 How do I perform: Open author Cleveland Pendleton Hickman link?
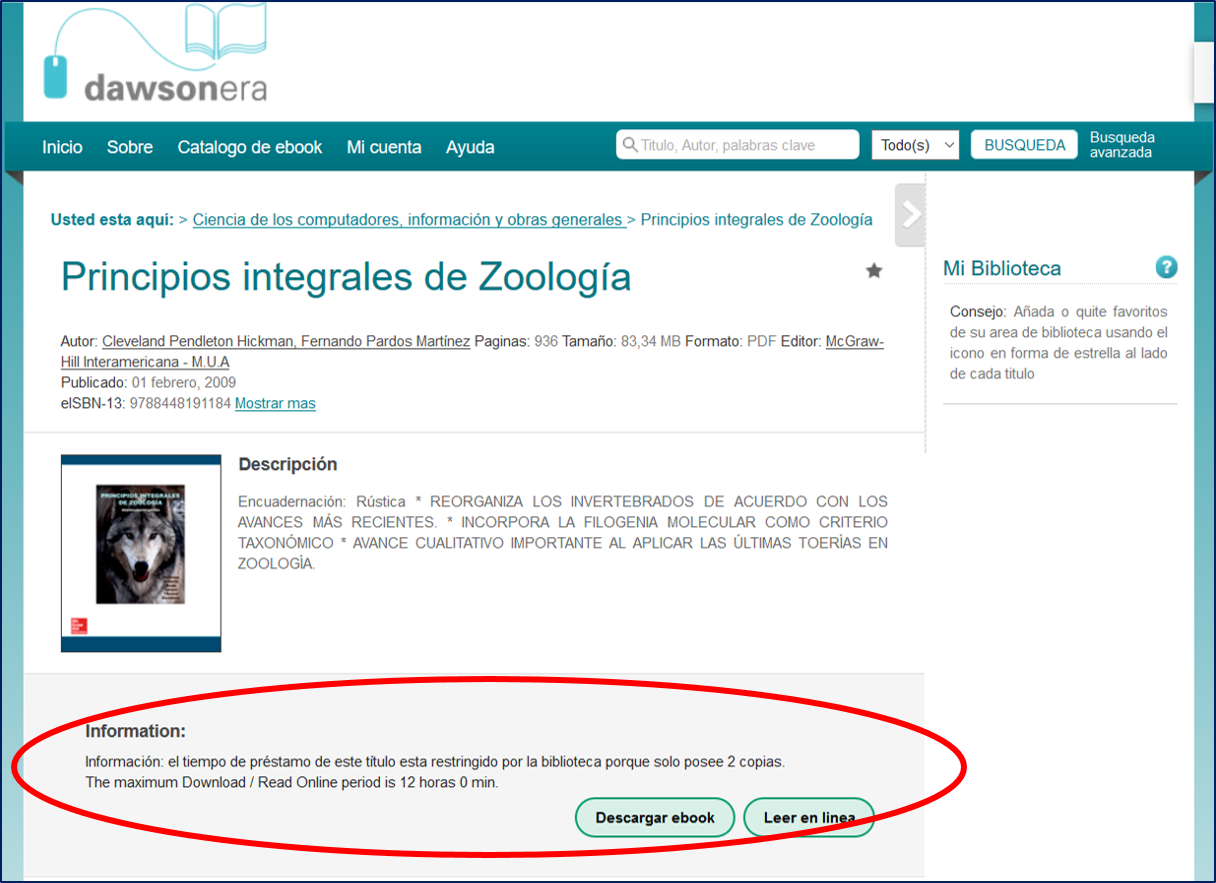pyautogui.click(x=197, y=342)
